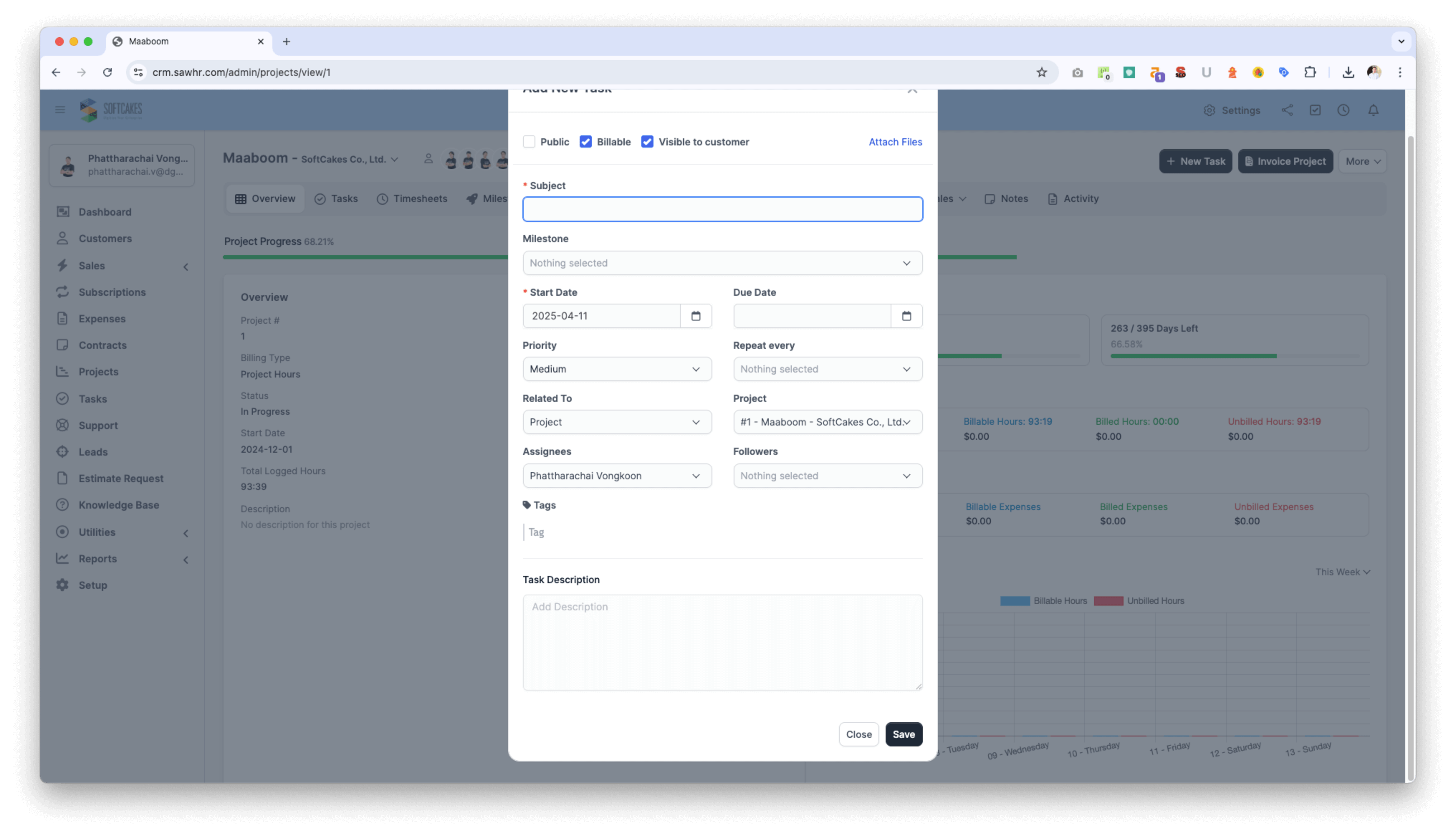Click the New Task button
Image resolution: width=1456 pixels, height=836 pixels.
point(1195,161)
